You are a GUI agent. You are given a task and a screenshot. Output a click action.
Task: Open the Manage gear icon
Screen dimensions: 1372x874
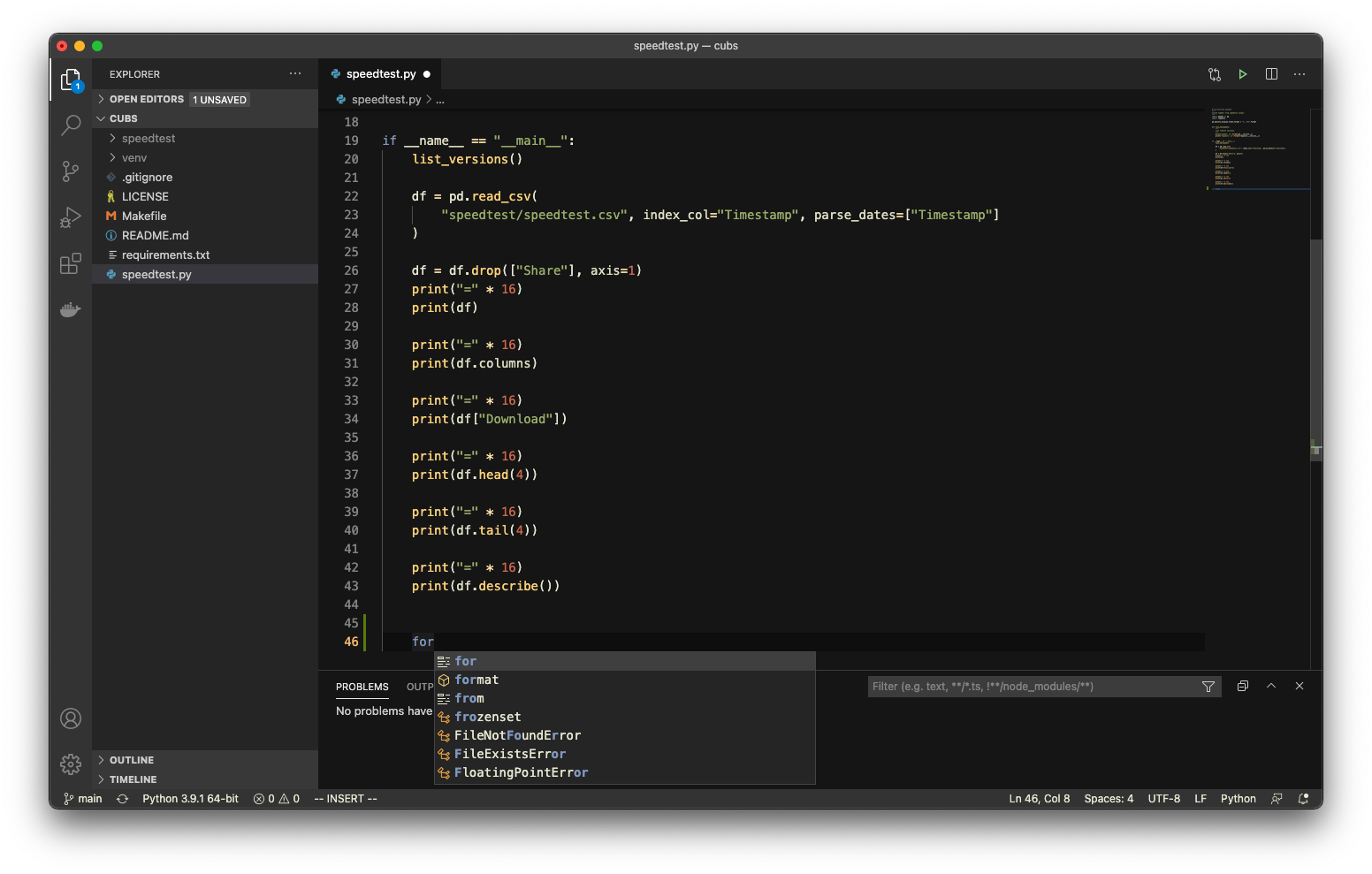71,764
